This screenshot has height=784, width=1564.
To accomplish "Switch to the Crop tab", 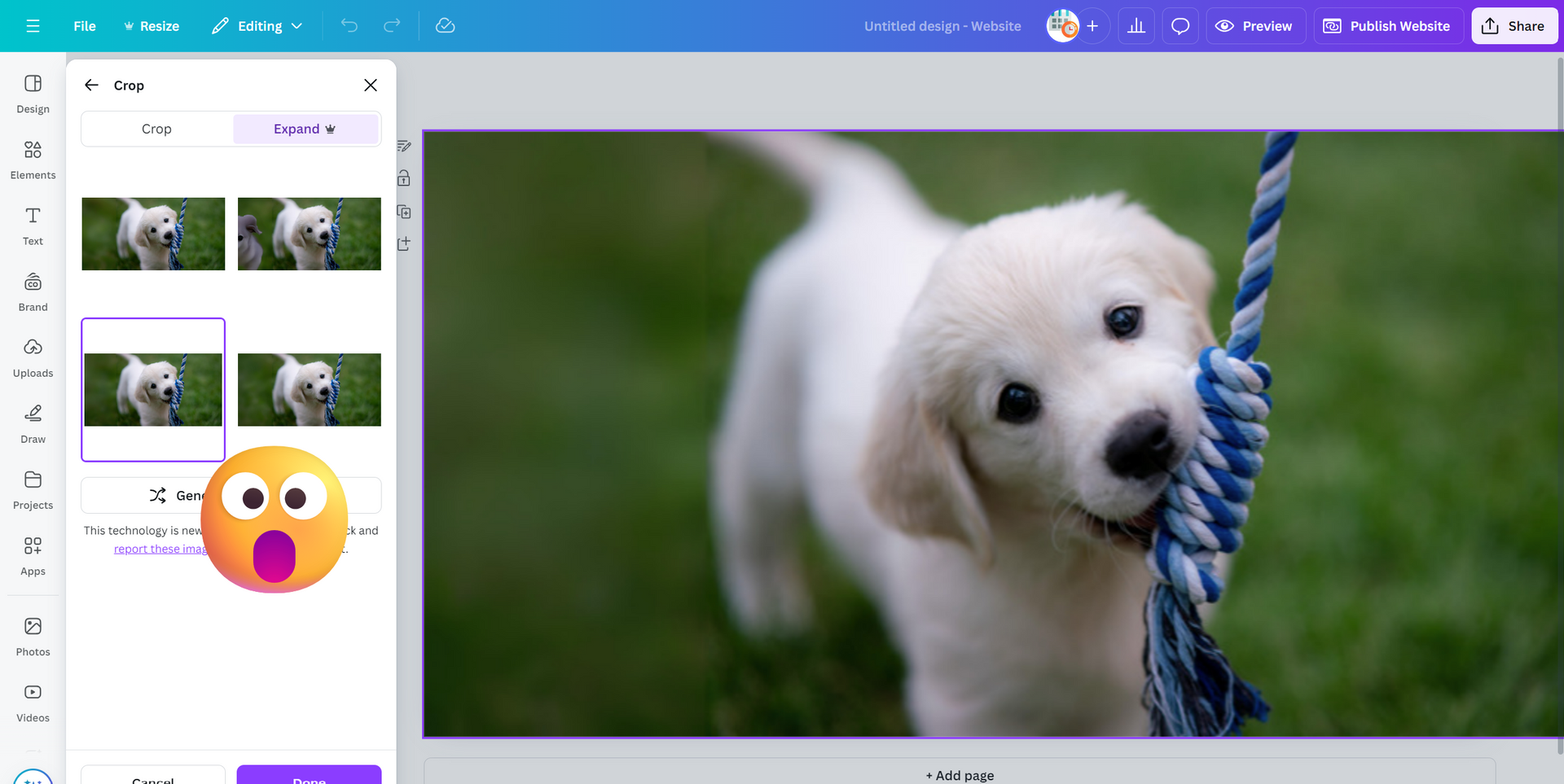I will (156, 129).
